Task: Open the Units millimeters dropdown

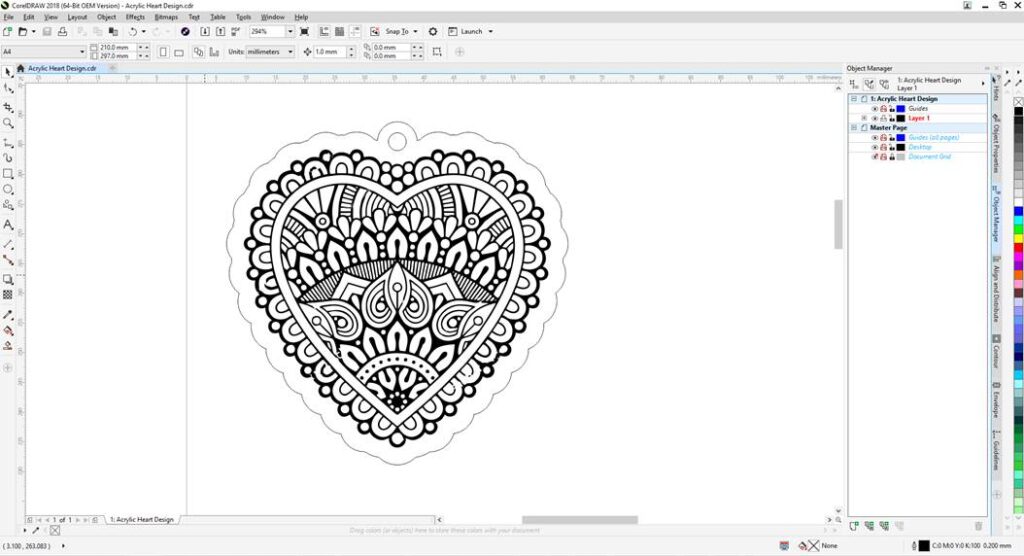Action: (290, 51)
